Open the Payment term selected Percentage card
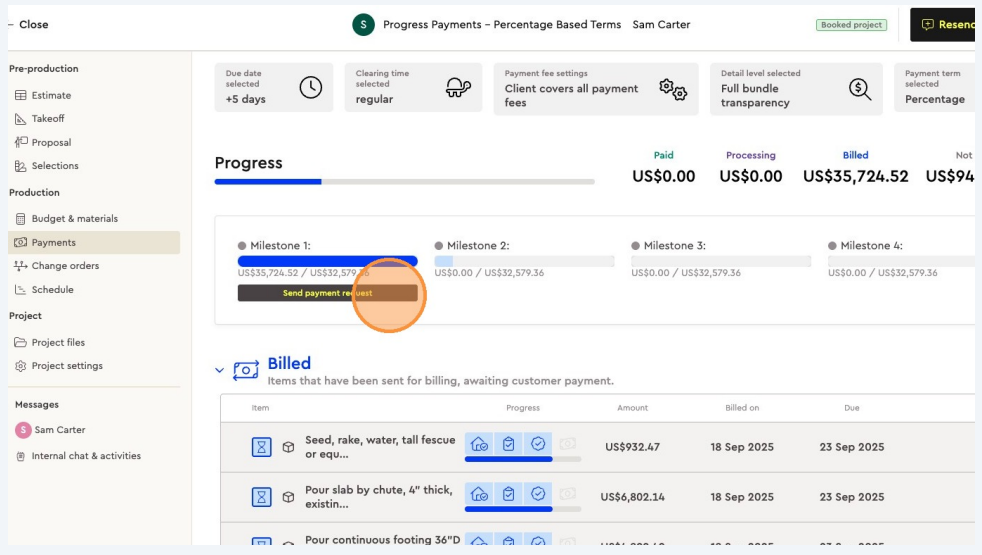Image resolution: width=982 pixels, height=555 pixels. tap(938, 88)
